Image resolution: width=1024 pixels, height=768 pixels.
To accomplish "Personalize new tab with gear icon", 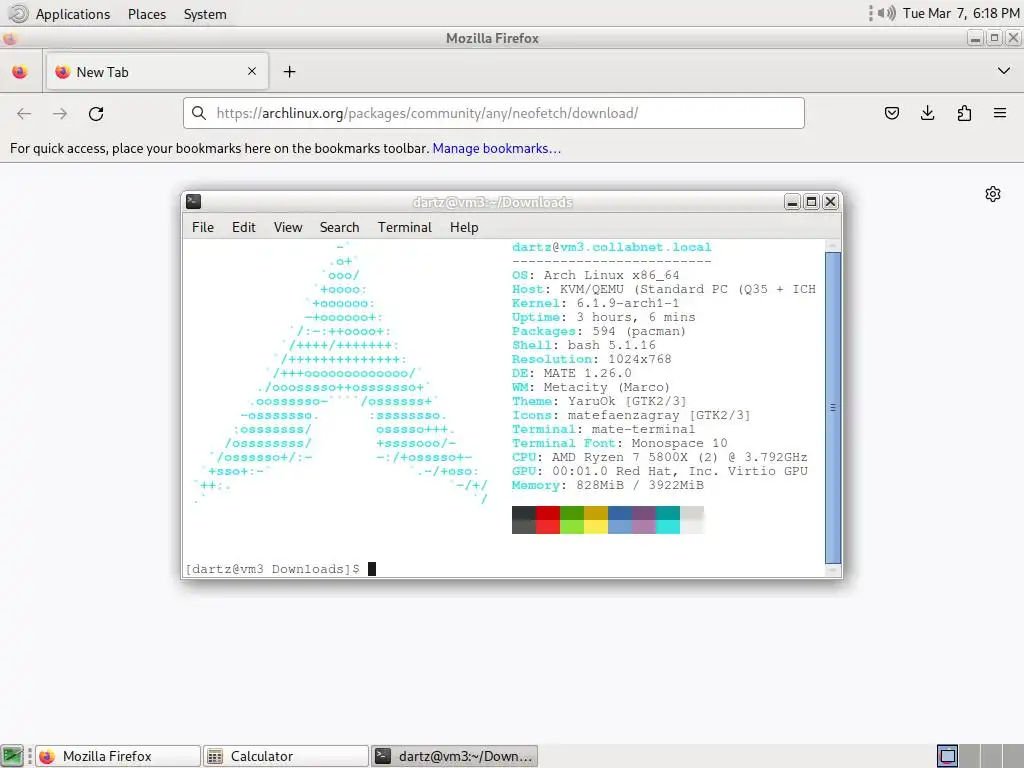I will click(x=993, y=194).
